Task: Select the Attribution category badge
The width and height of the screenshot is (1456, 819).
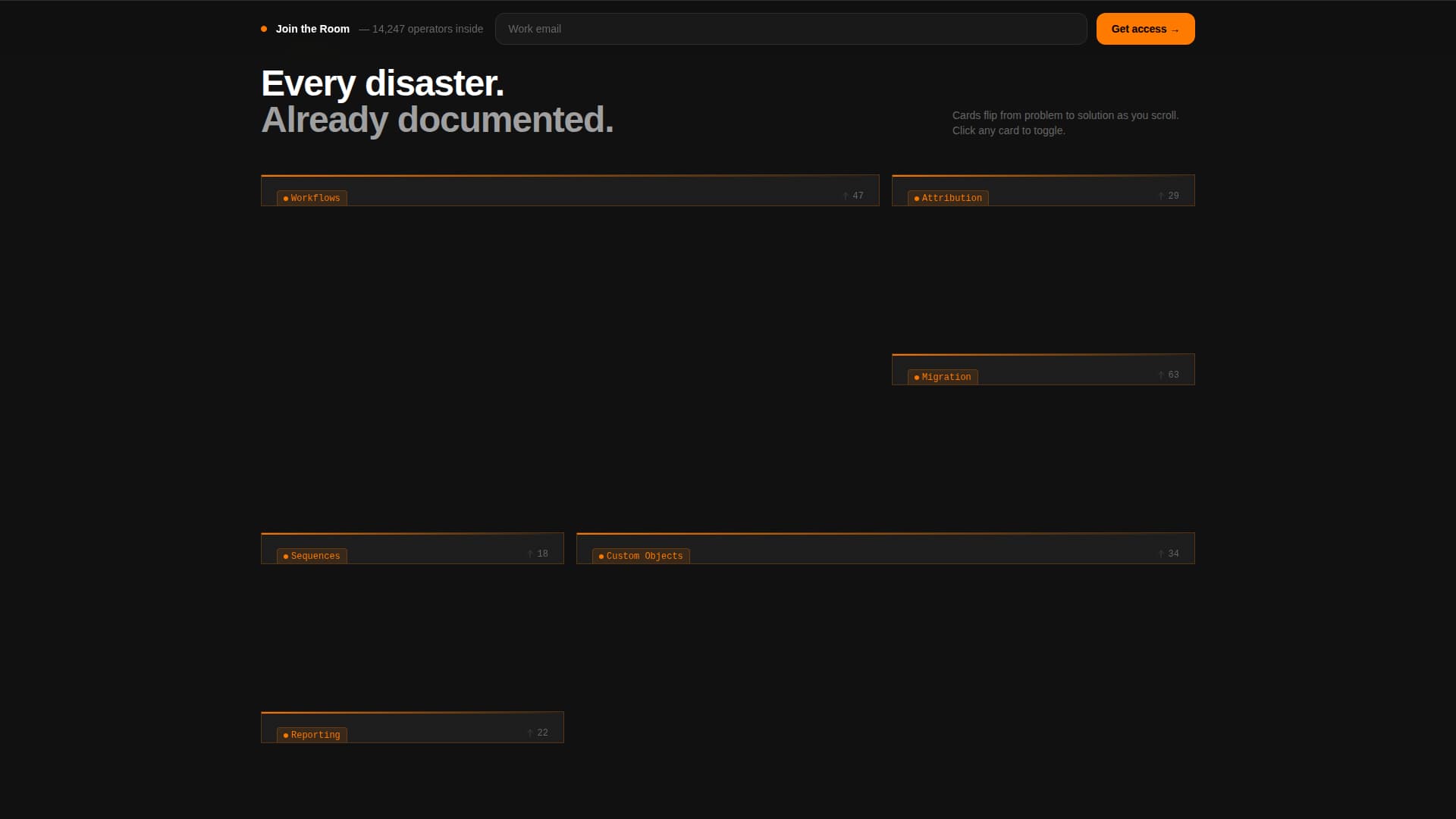Action: point(948,198)
